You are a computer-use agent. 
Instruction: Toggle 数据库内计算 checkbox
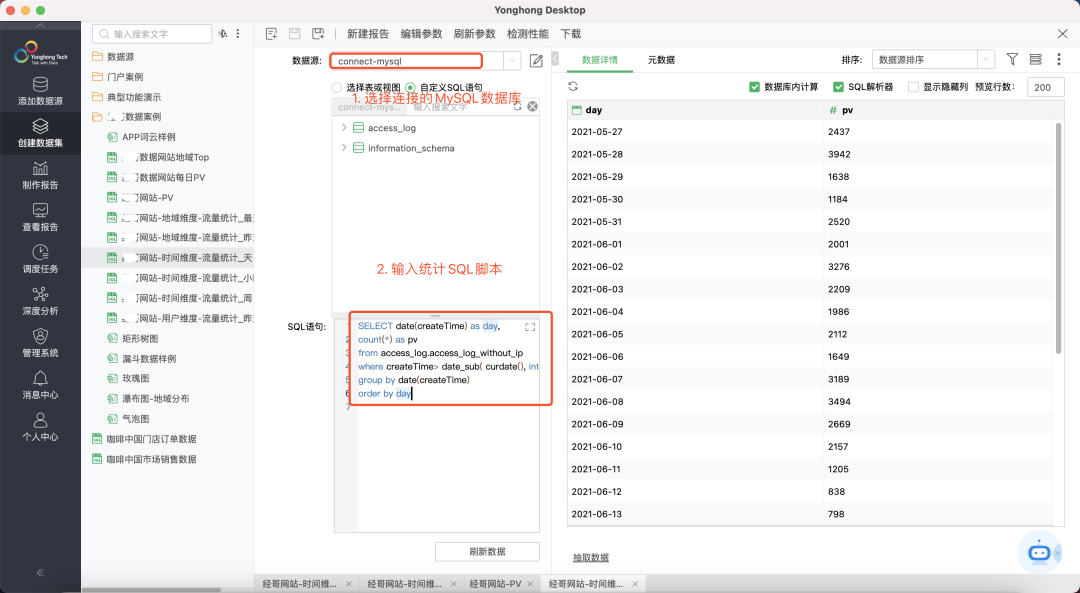click(x=754, y=87)
